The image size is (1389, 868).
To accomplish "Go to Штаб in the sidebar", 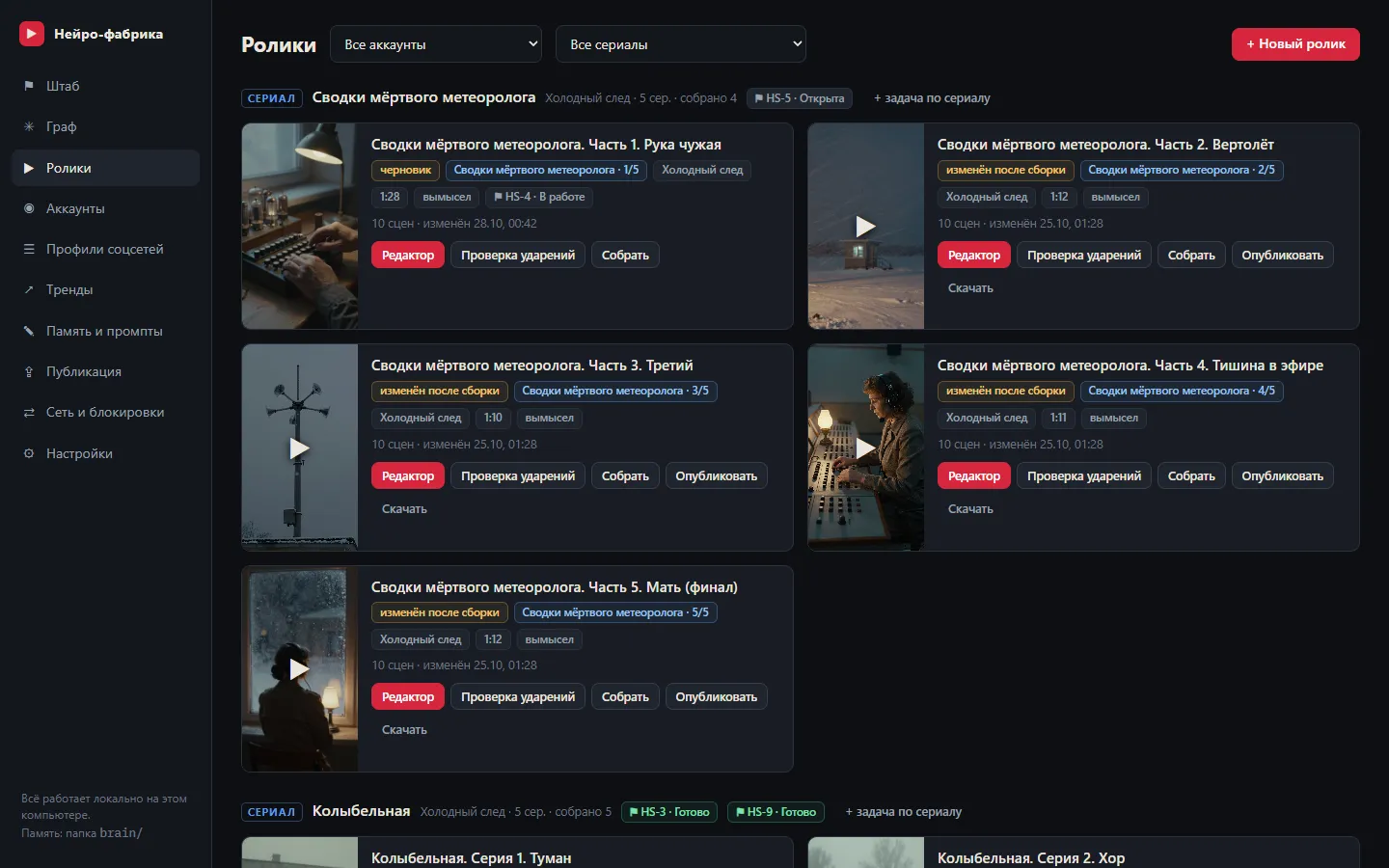I will (x=105, y=86).
